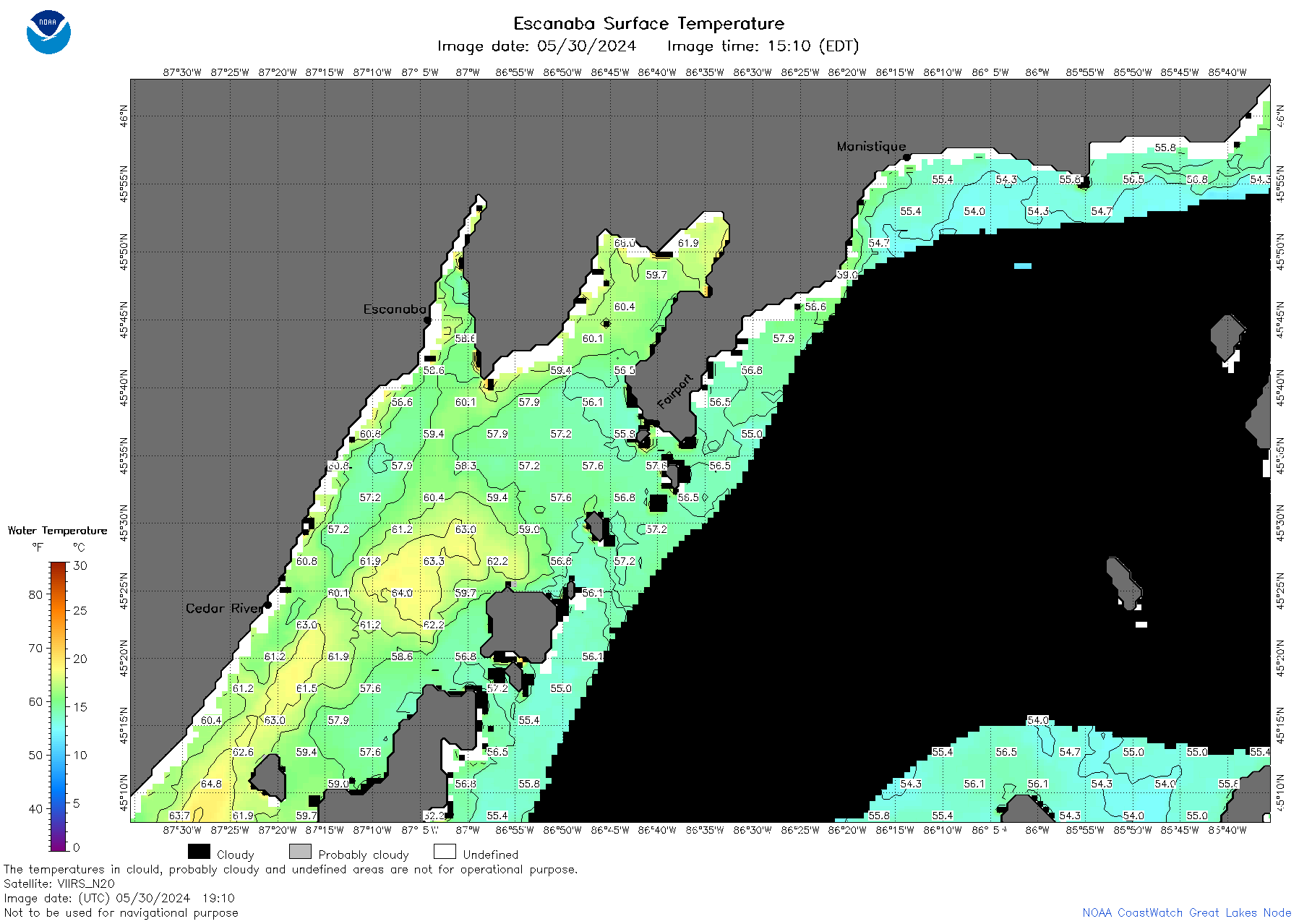
Task: Click the NOAA CoastWatch Great Lakes Node link
Action: [x=1186, y=912]
